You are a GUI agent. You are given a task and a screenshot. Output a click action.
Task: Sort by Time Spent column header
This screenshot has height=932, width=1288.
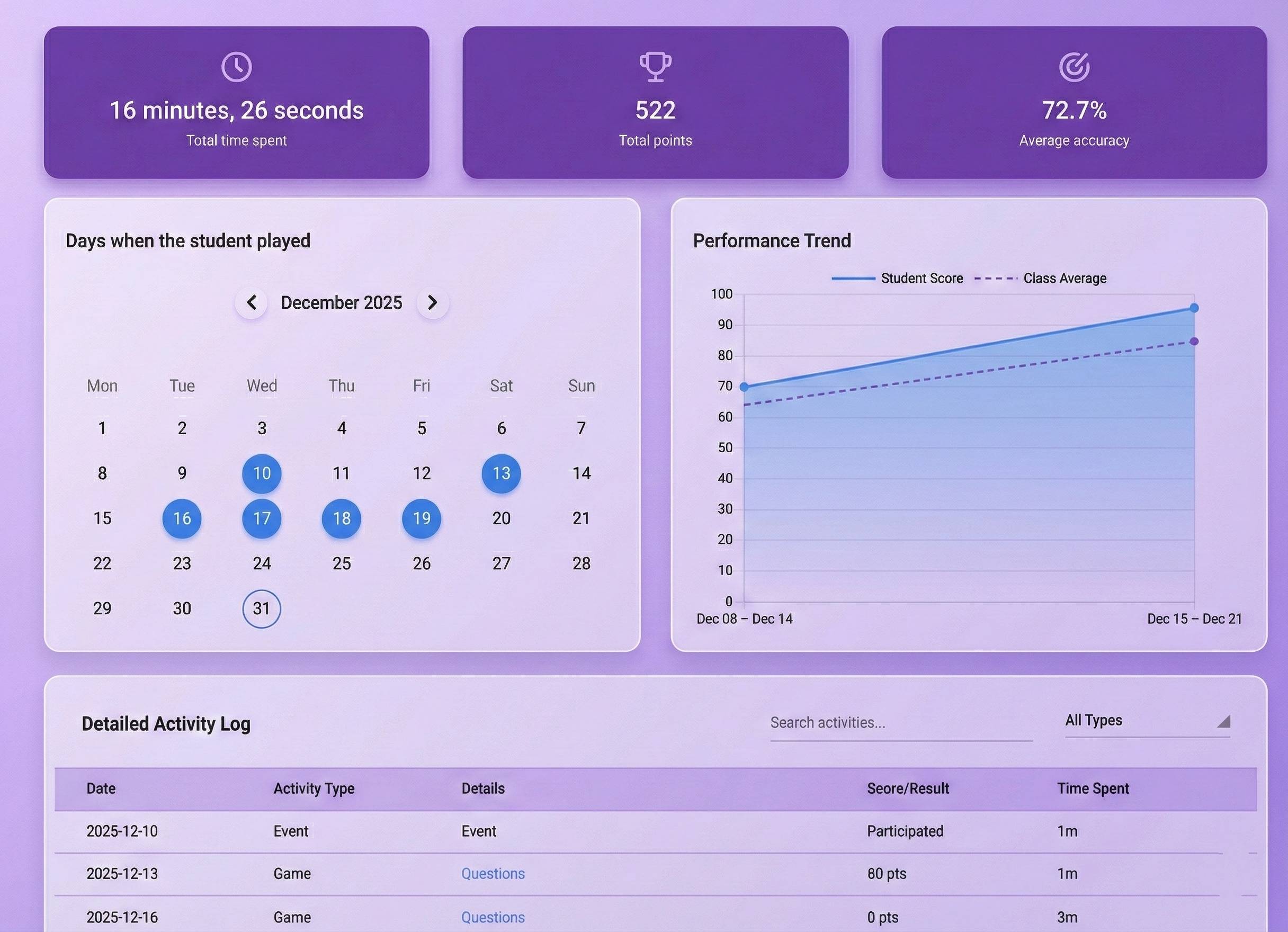pyautogui.click(x=1093, y=788)
